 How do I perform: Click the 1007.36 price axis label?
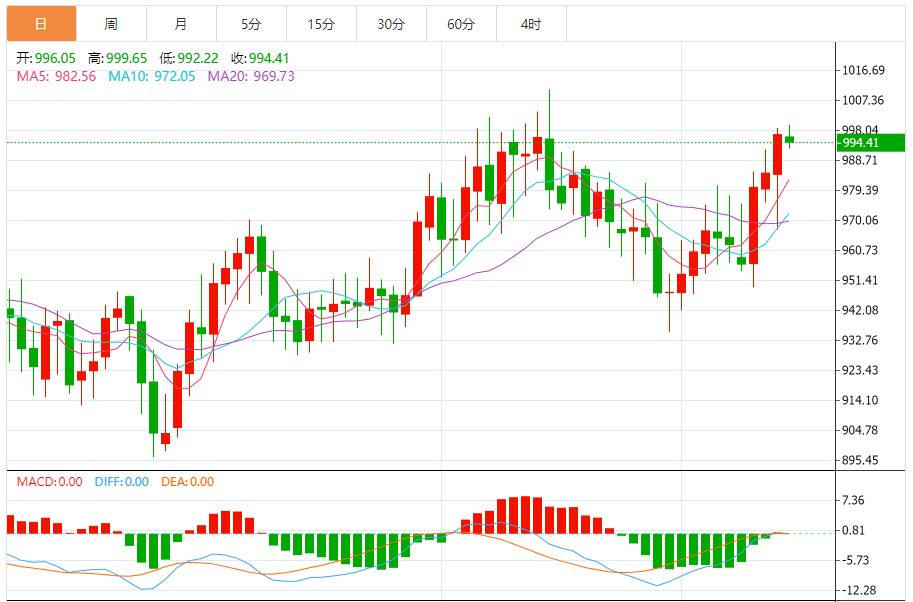tap(864, 100)
